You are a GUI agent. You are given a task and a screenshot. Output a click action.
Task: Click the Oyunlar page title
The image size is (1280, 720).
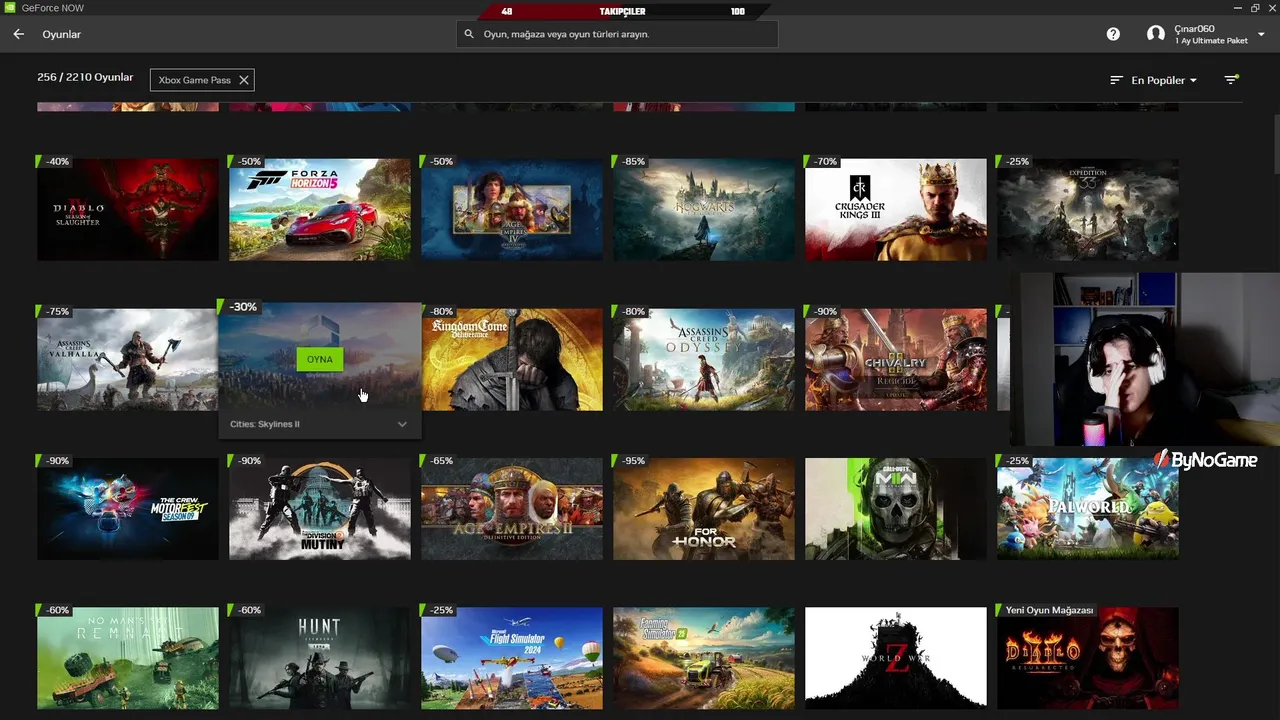pyautogui.click(x=62, y=34)
